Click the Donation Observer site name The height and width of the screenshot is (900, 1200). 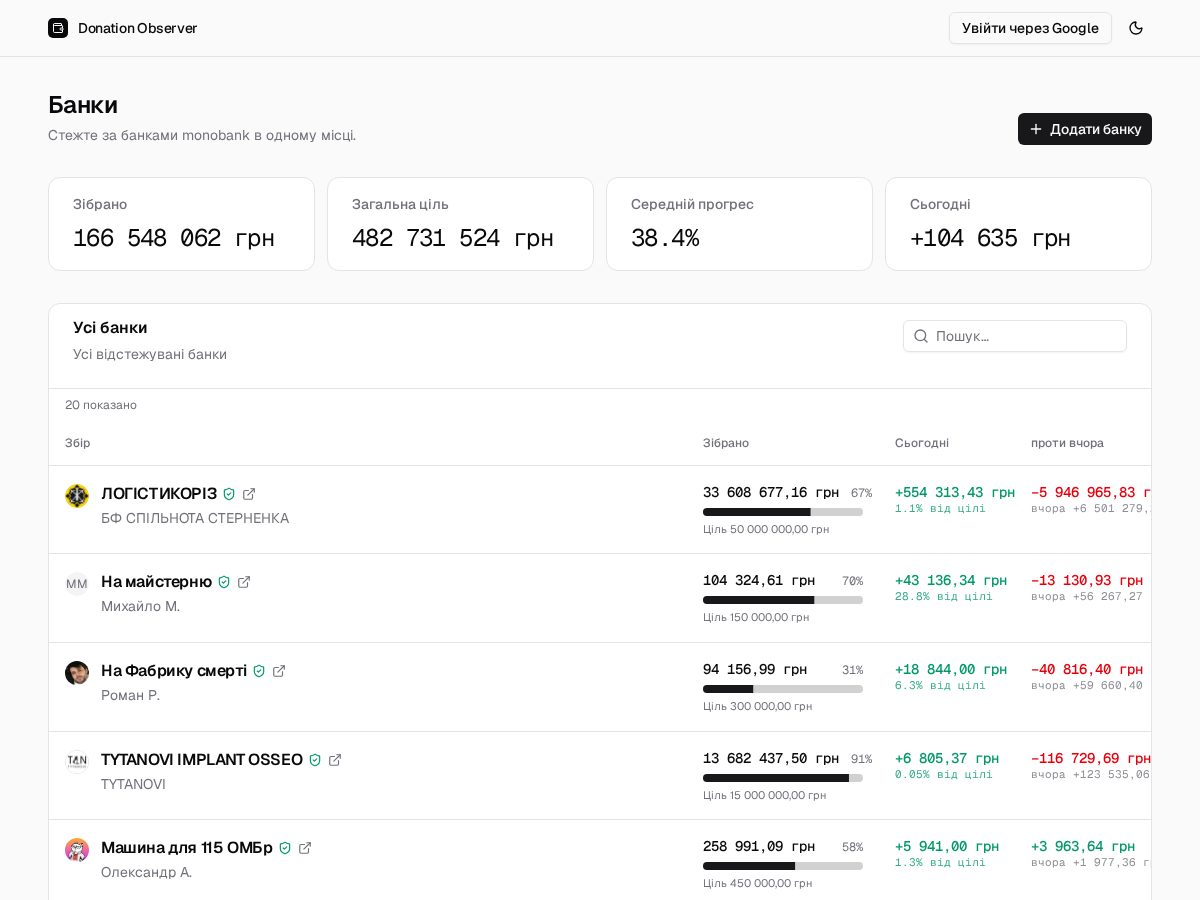pos(137,28)
